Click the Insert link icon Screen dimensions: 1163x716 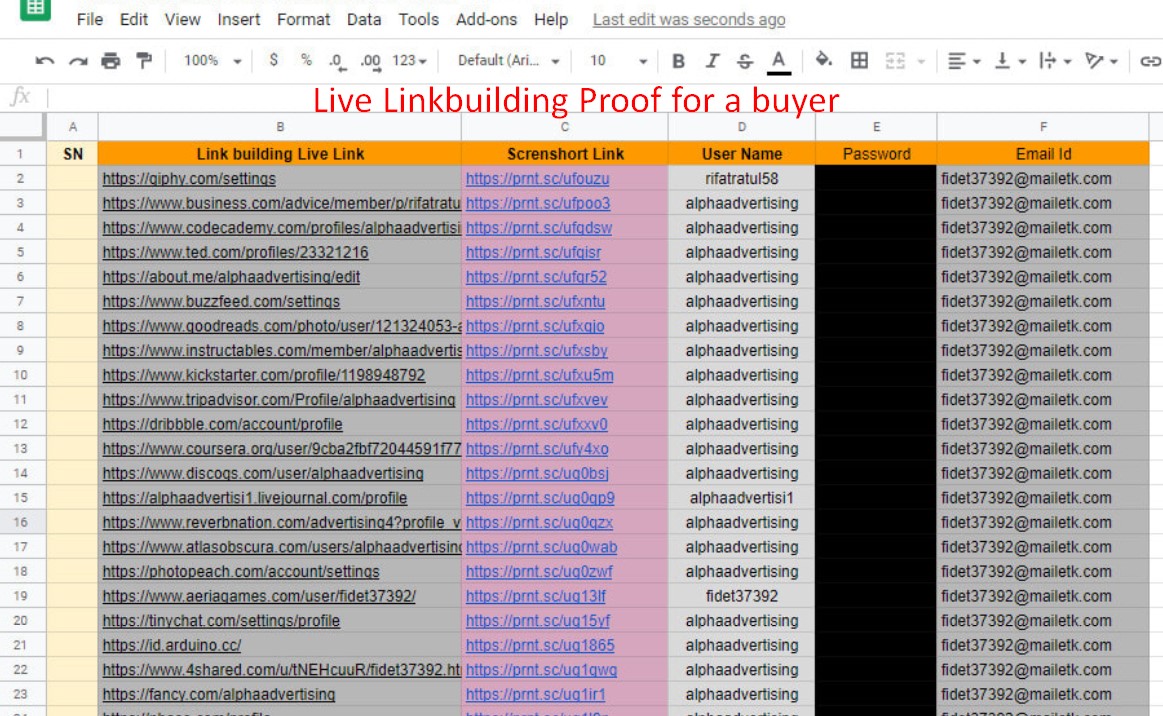[1150, 61]
